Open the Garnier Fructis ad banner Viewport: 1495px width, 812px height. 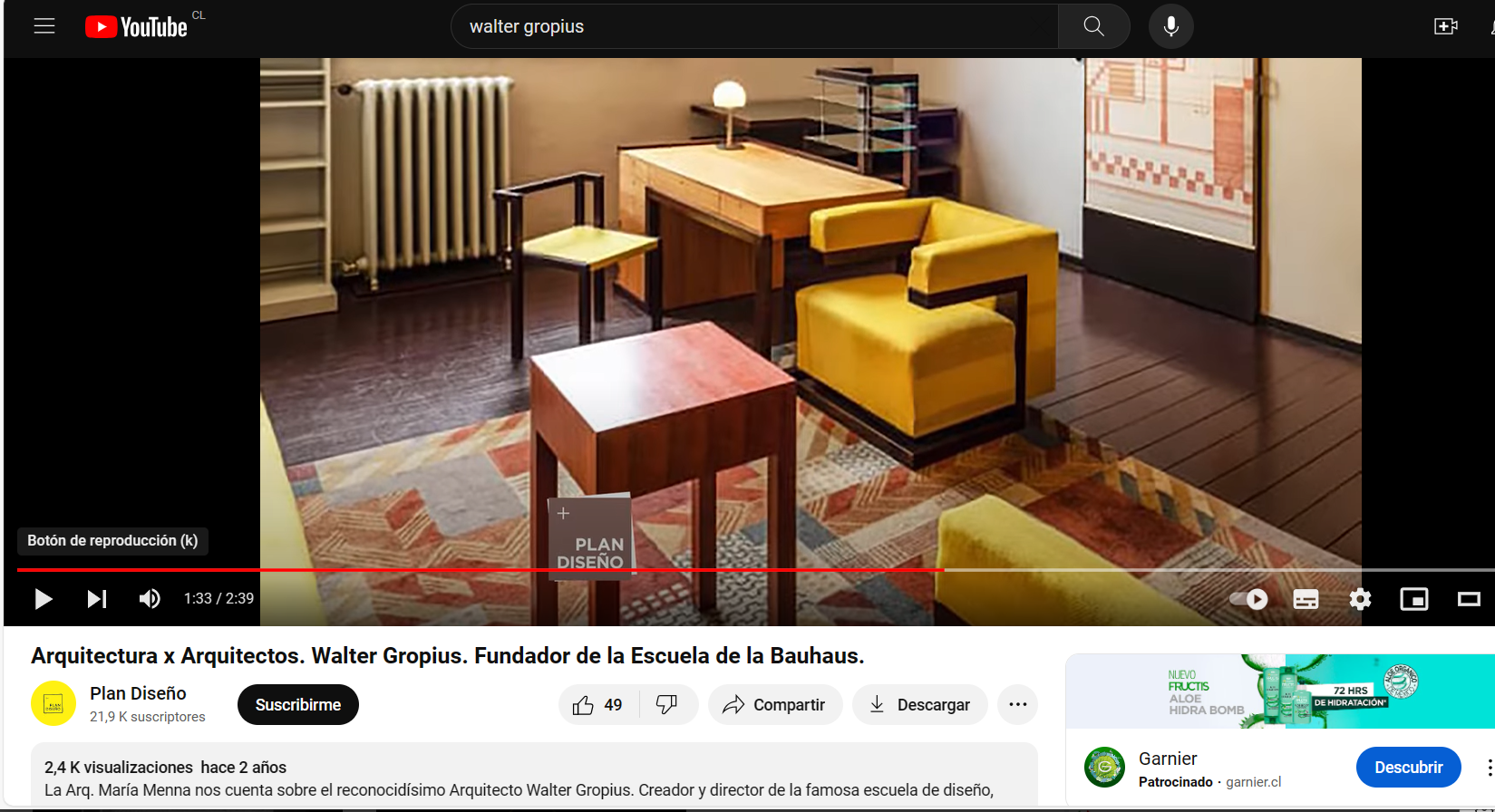click(1280, 691)
